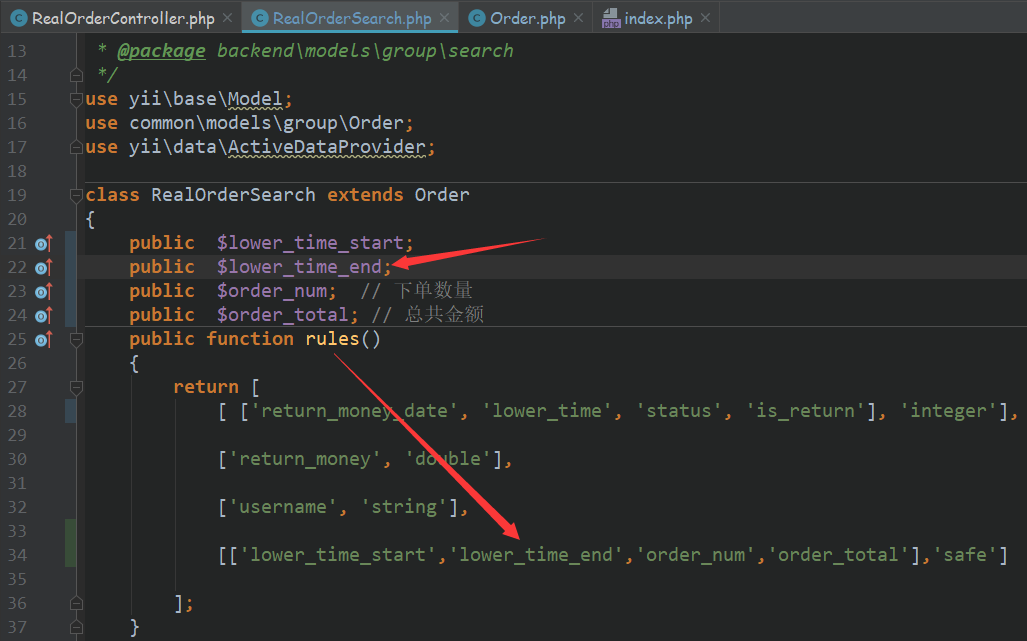This screenshot has height=641, width=1027.
Task: Click the class icon on RealOrderSearch.php tab
Action: tap(260, 18)
